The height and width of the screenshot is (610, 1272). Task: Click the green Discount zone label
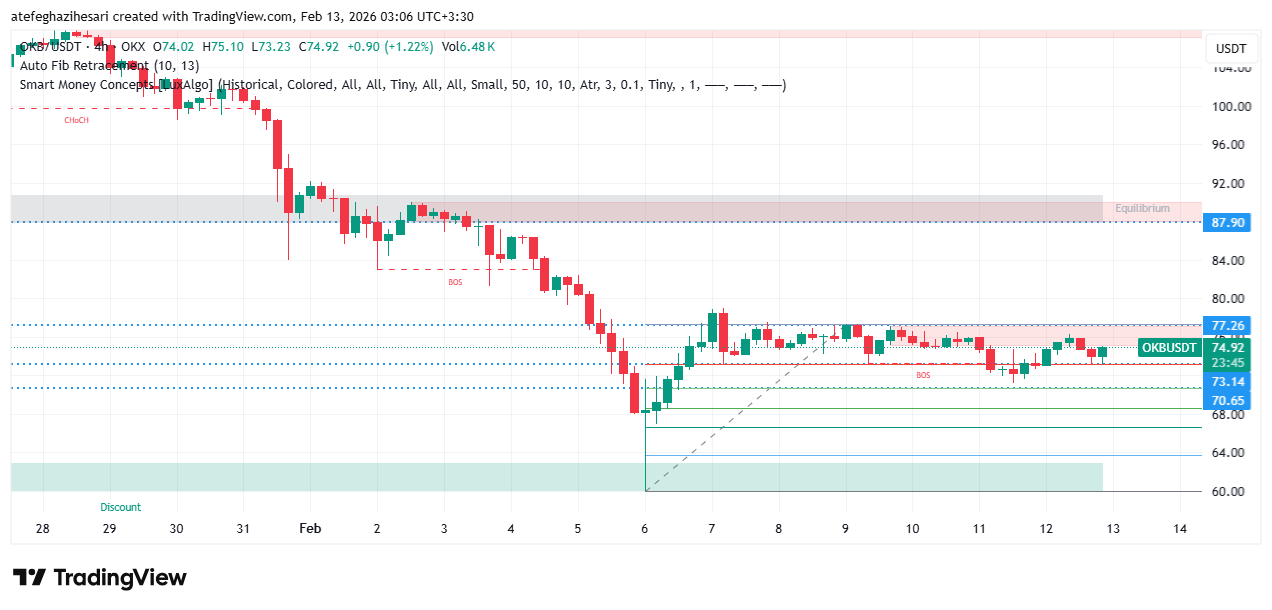pos(120,507)
